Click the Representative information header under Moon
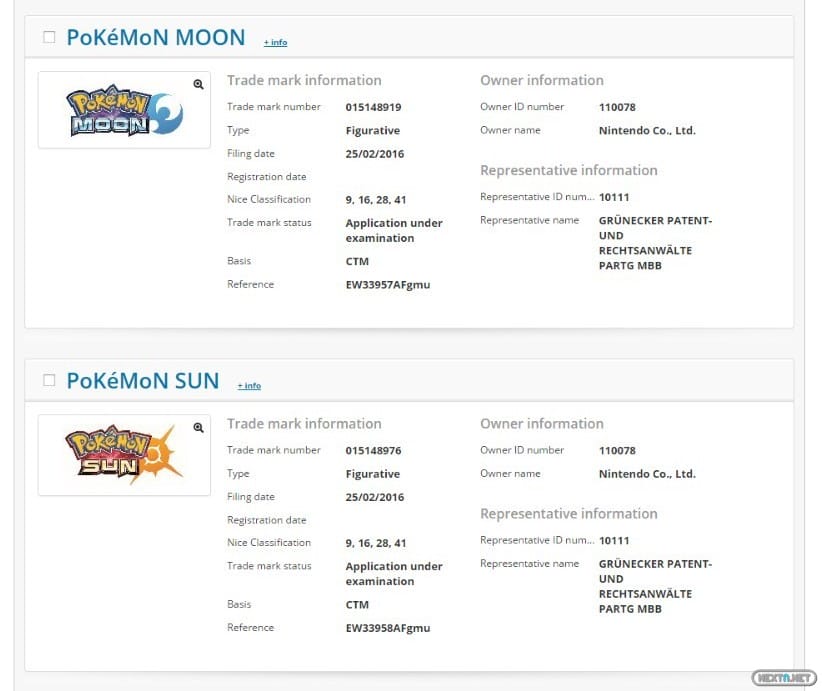This screenshot has width=822, height=691. click(568, 170)
